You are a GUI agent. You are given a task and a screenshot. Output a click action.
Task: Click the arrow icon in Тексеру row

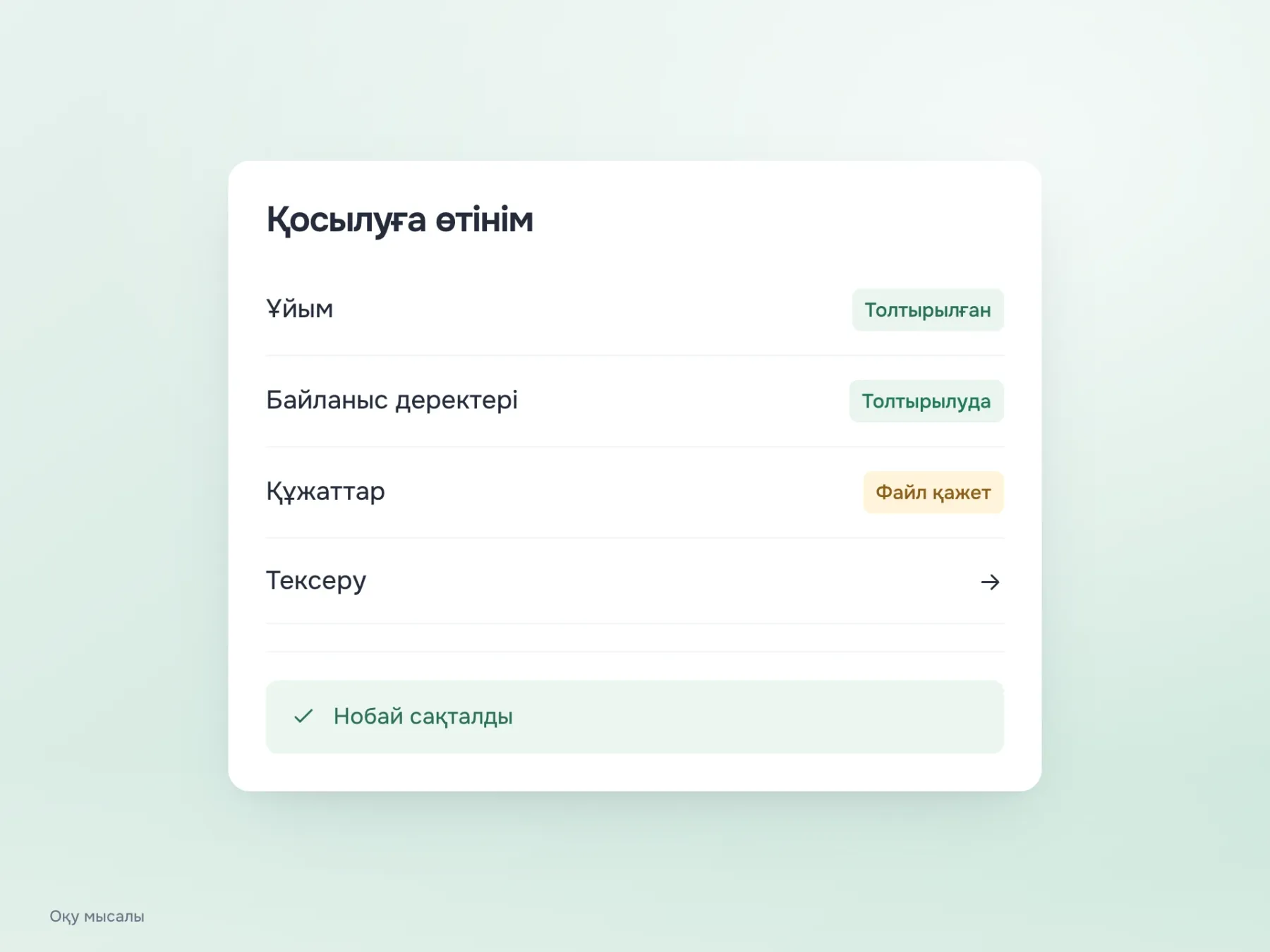click(x=990, y=582)
